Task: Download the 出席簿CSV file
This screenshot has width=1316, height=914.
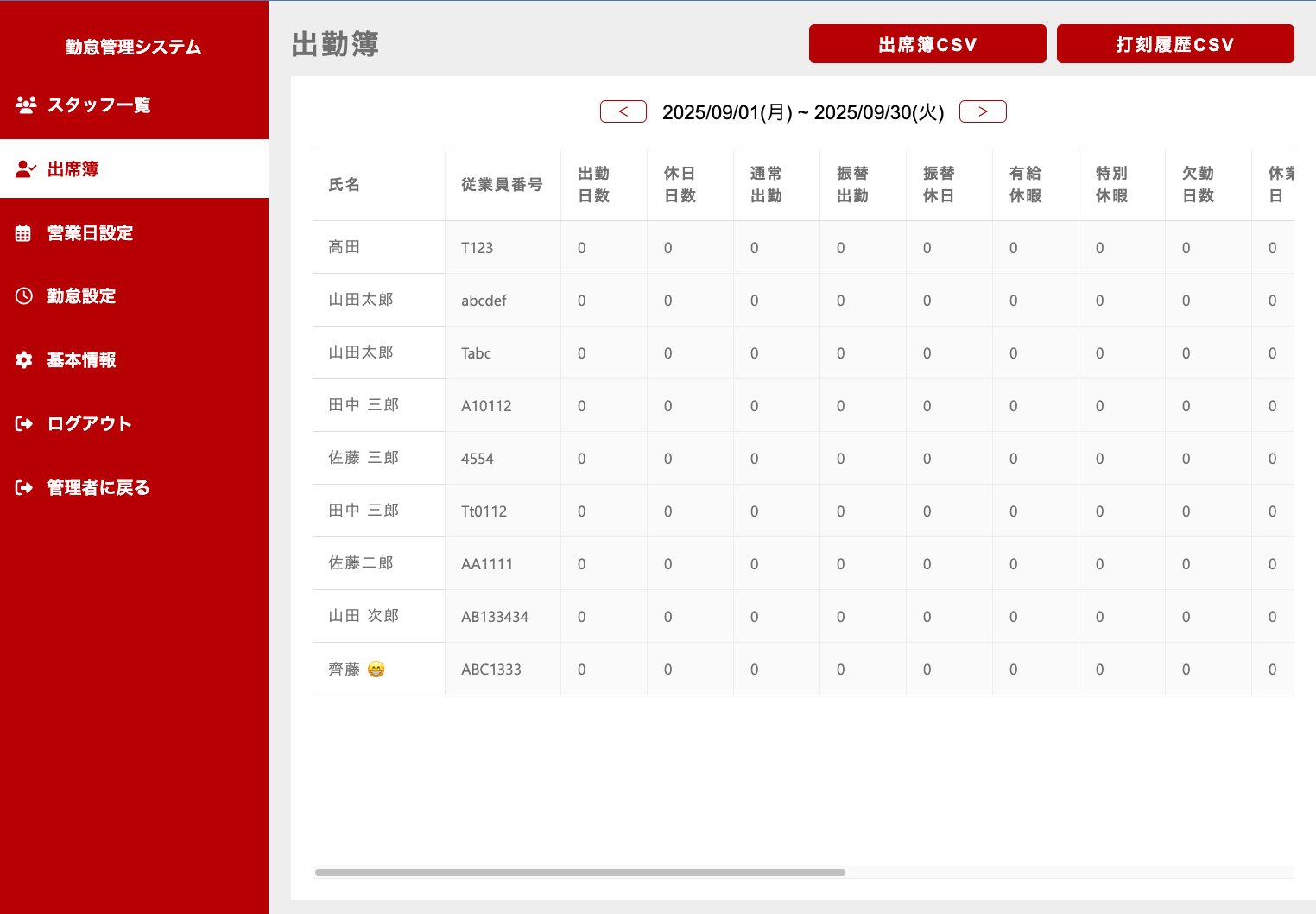Action: pyautogui.click(x=927, y=44)
